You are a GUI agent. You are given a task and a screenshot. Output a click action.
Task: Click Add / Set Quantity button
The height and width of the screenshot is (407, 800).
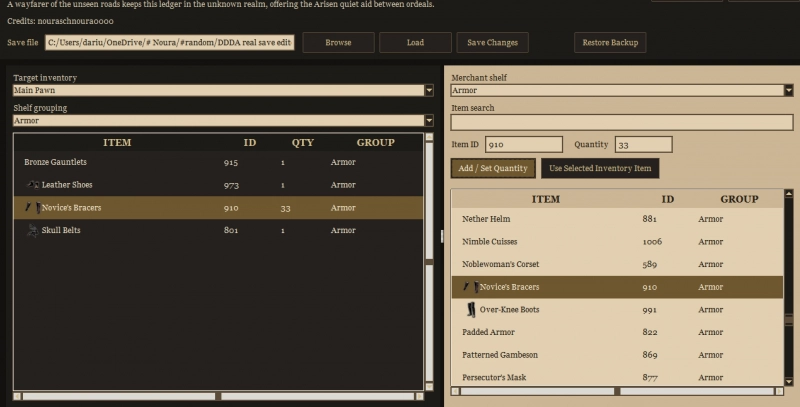pos(493,168)
